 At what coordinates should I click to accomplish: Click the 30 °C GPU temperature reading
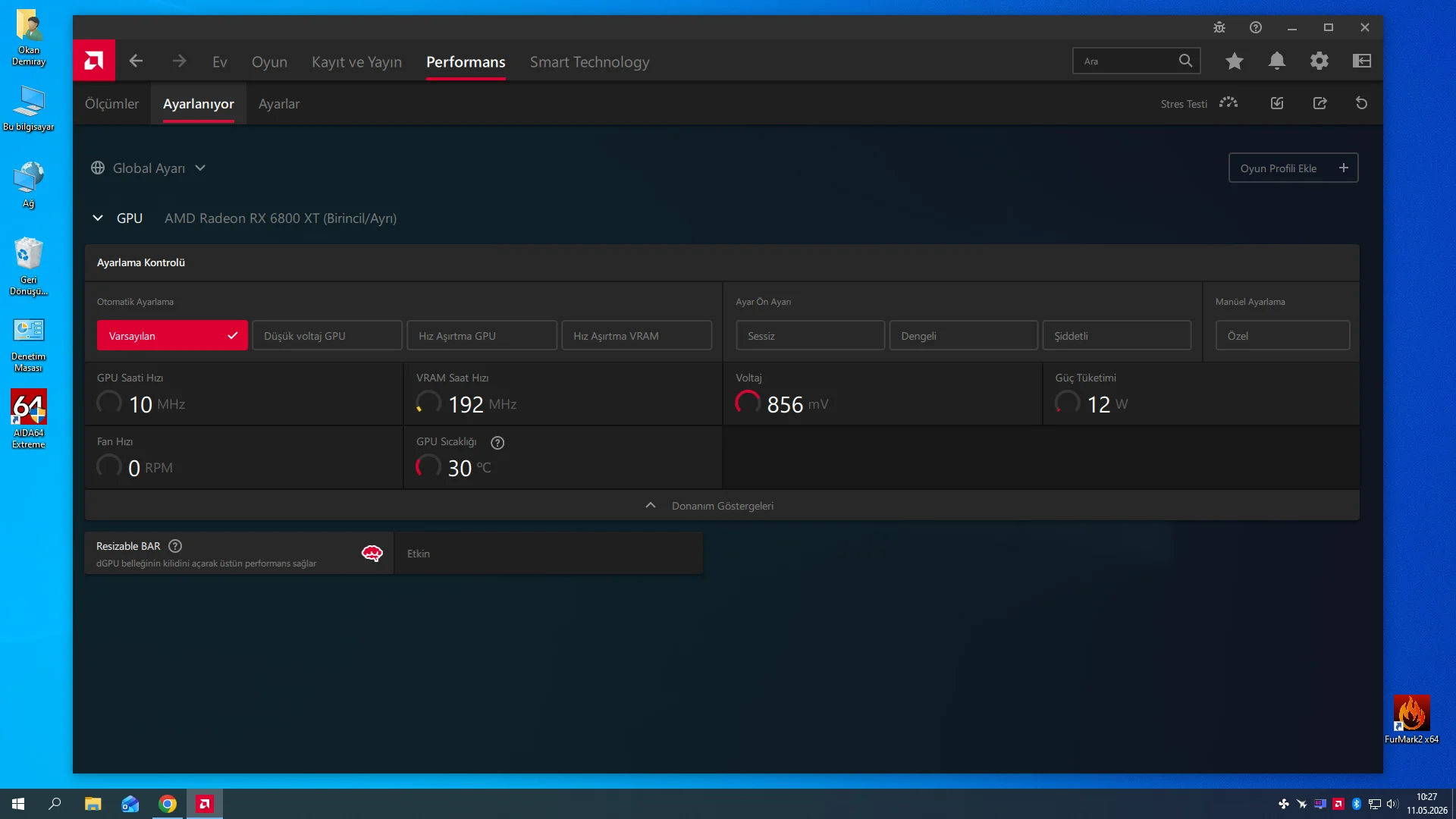(x=469, y=469)
